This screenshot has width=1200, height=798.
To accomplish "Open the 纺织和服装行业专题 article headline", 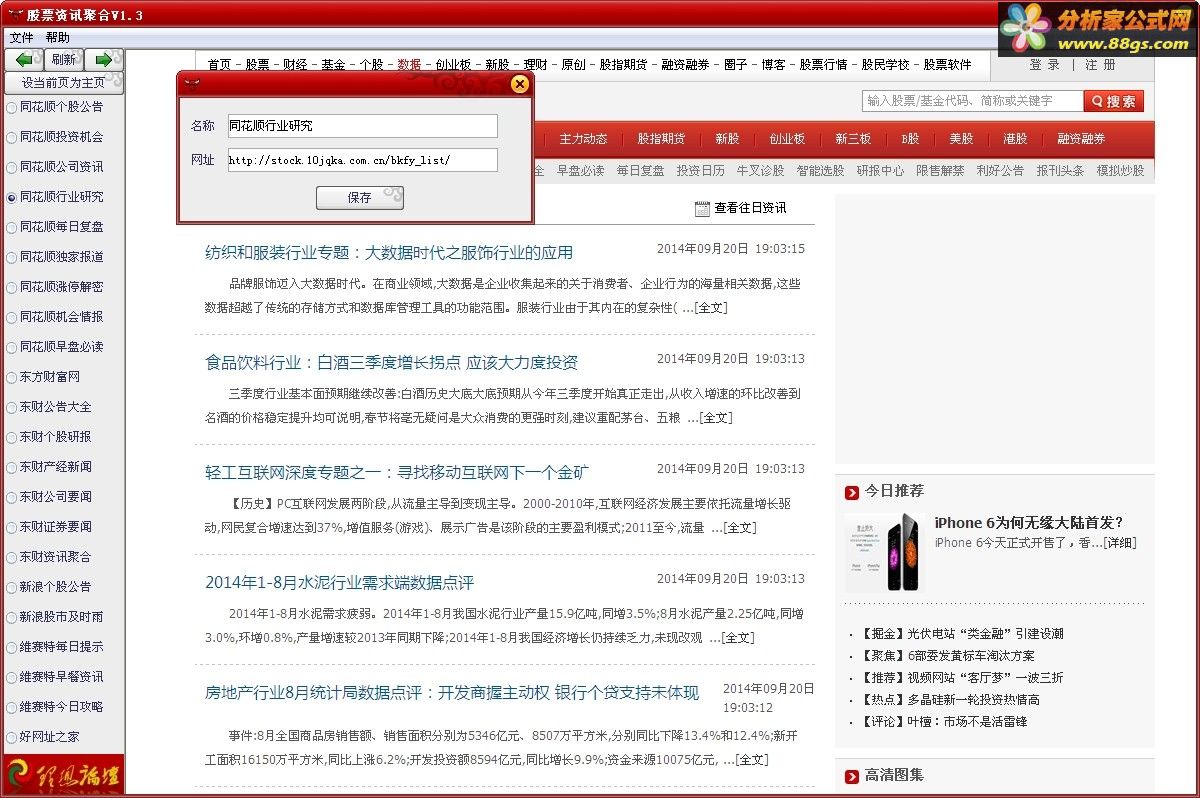I will point(389,253).
